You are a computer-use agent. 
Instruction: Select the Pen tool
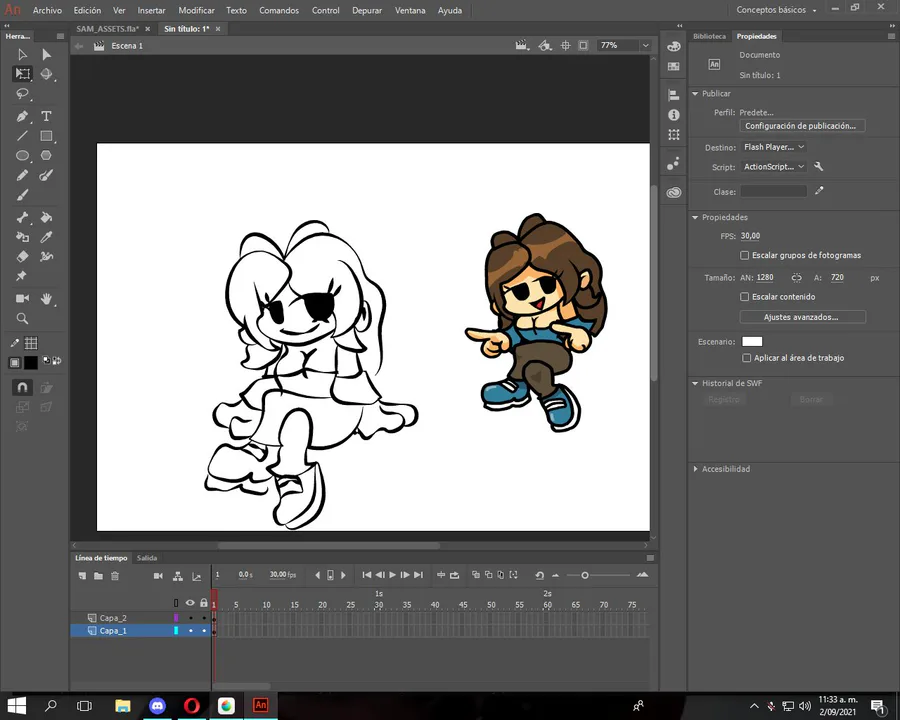(x=22, y=117)
